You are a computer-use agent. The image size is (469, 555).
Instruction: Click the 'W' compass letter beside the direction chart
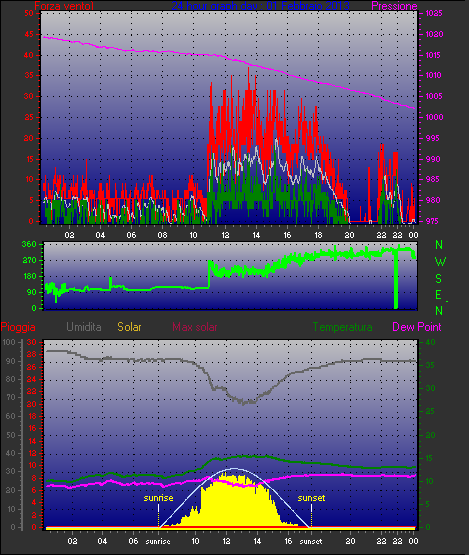coord(440,262)
